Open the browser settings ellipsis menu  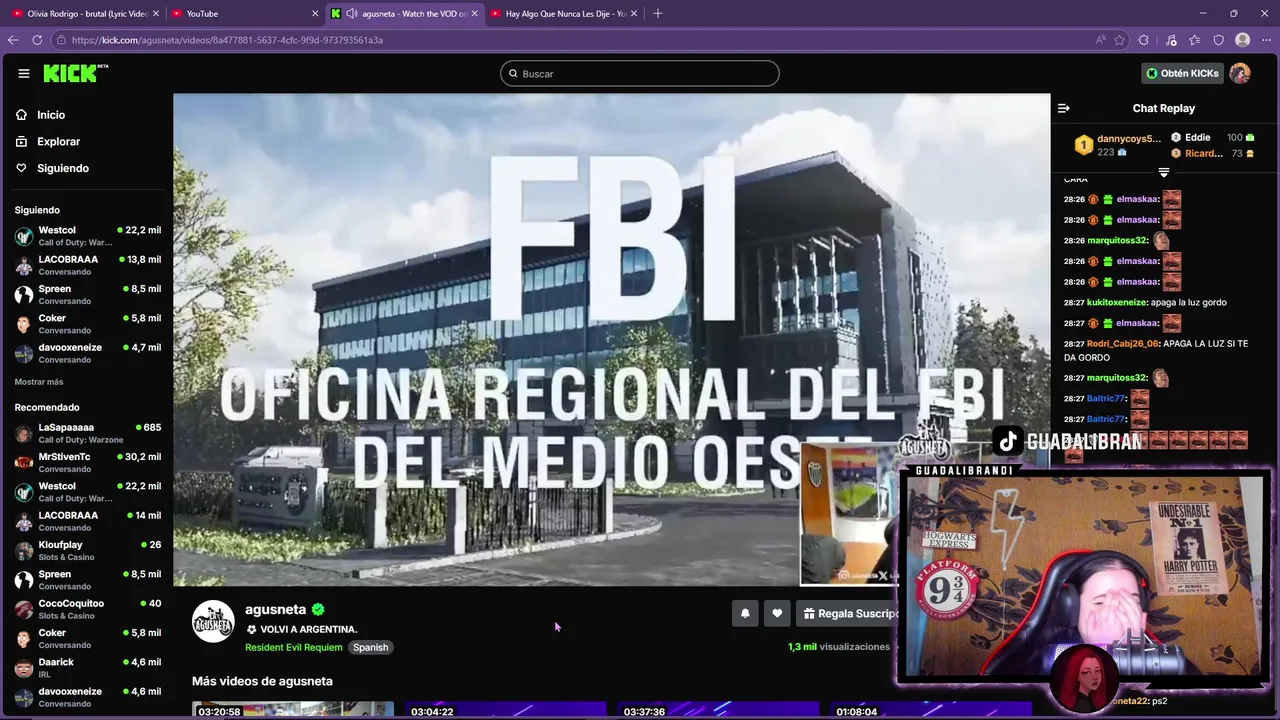click(x=1266, y=40)
